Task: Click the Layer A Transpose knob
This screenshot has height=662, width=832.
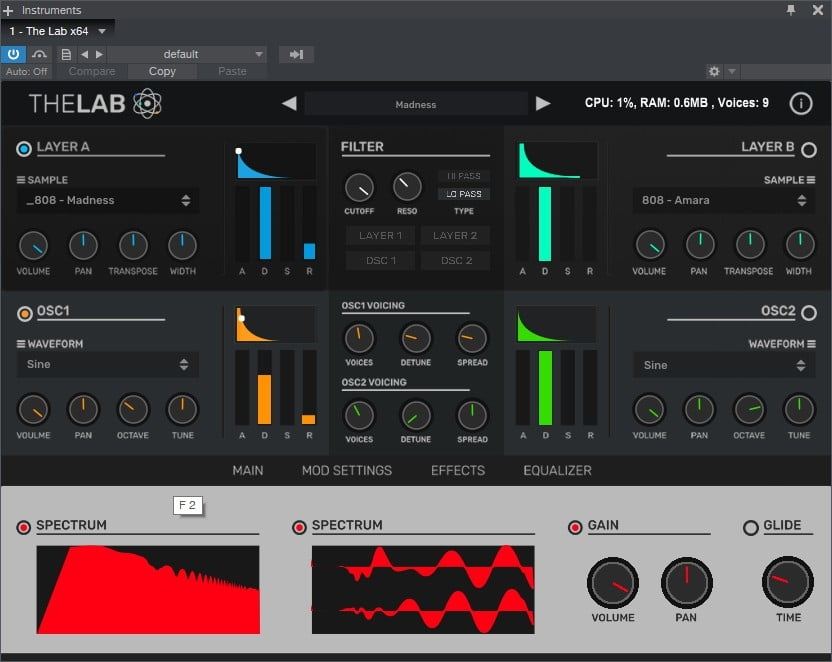Action: [133, 245]
